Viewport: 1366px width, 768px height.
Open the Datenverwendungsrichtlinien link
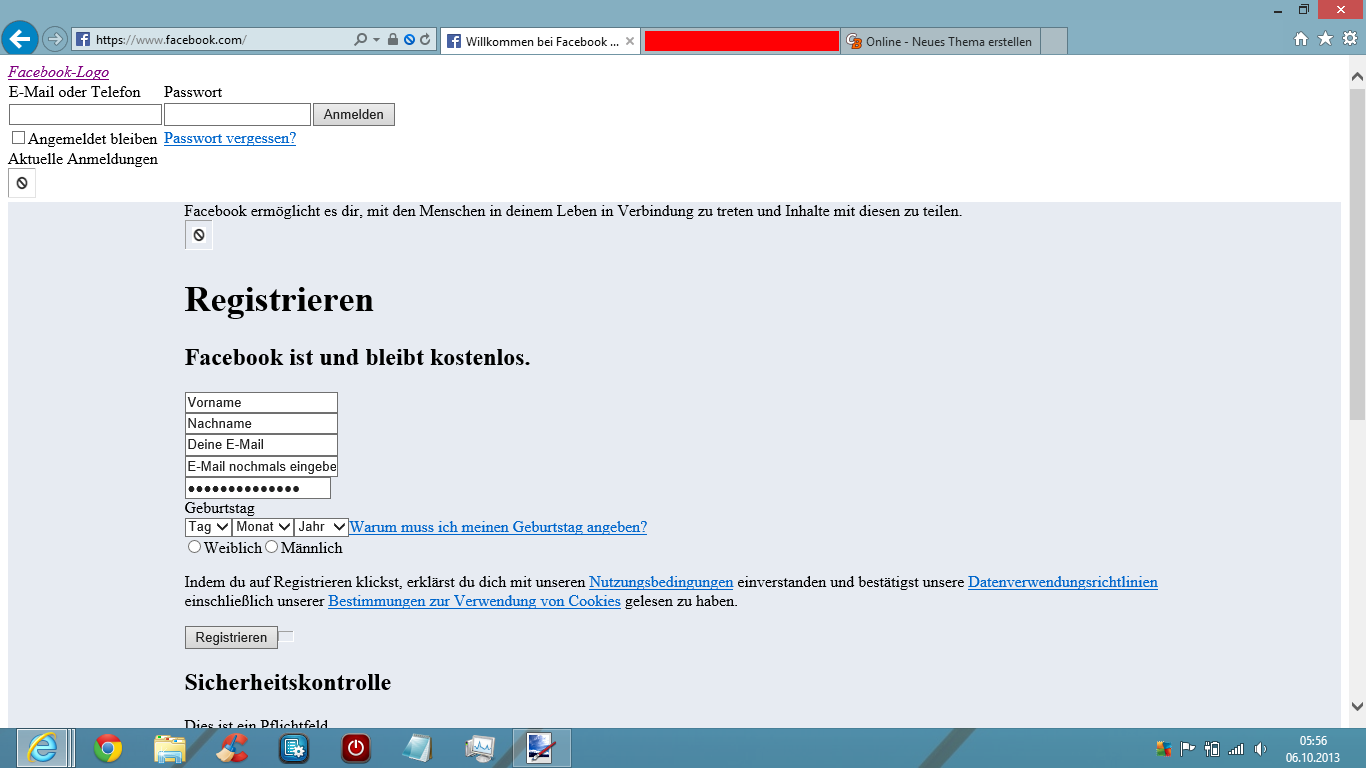coord(1063,582)
